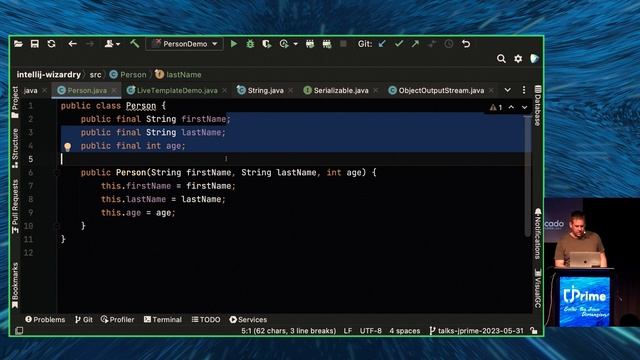The height and width of the screenshot is (360, 640).
Task: Change UTF-8 file encoding in status bar
Action: [x=371, y=331]
